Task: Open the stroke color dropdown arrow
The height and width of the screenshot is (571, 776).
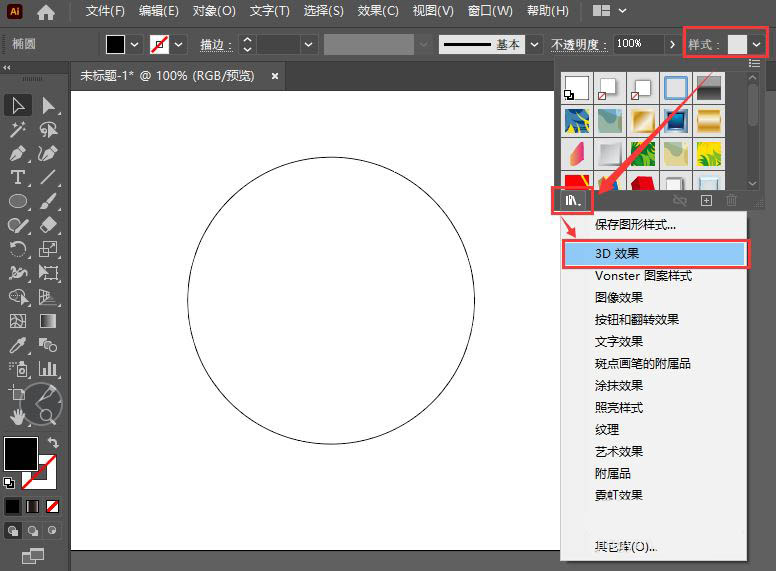Action: 179,44
